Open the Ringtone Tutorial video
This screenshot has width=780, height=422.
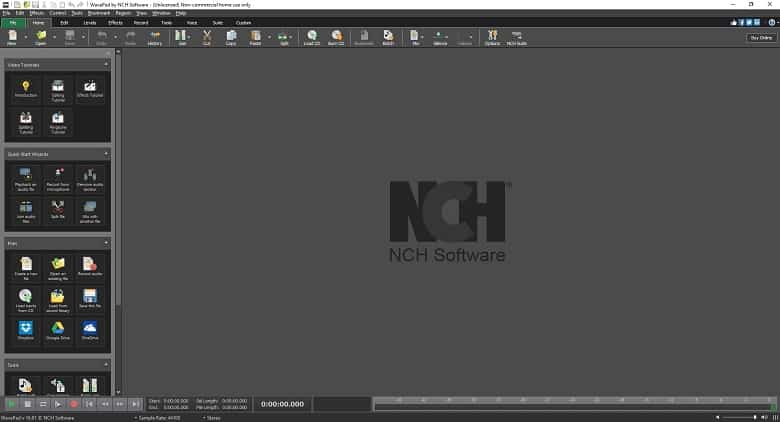58,122
